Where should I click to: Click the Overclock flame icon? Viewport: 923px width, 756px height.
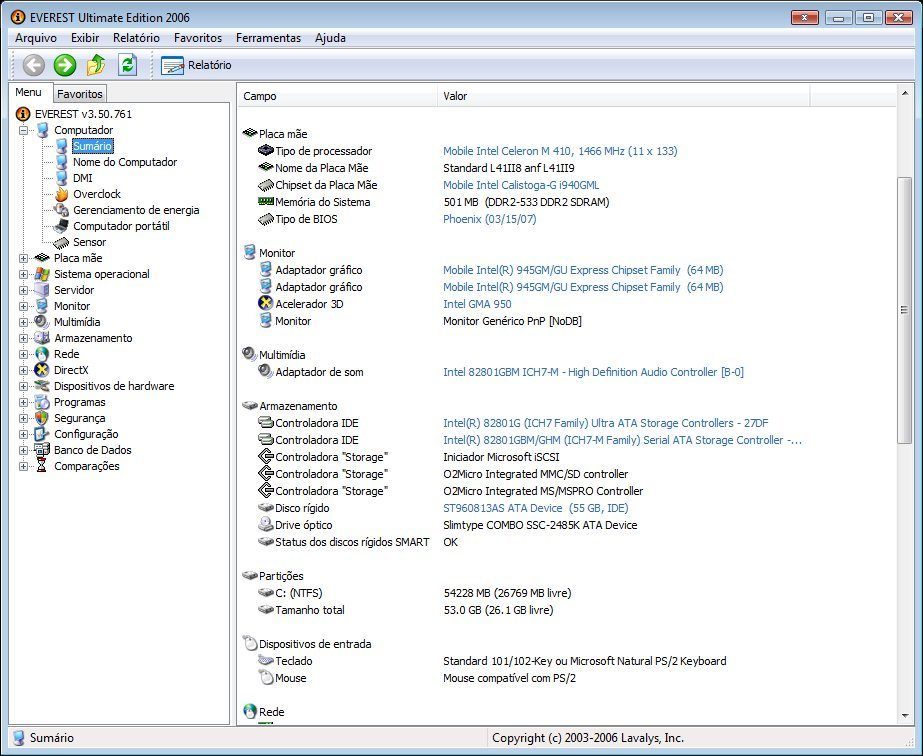tap(61, 194)
